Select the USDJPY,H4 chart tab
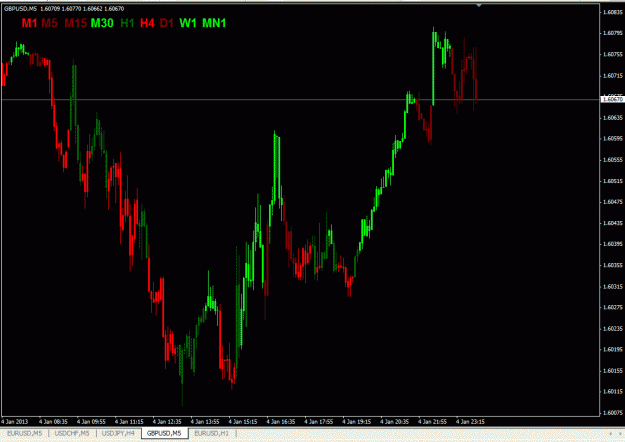Viewport: 625px width, 442px height. (118, 433)
